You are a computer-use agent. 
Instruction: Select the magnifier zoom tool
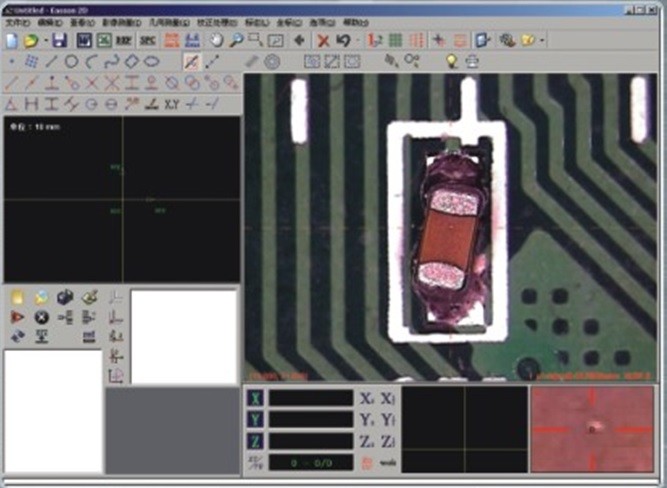(x=236, y=40)
